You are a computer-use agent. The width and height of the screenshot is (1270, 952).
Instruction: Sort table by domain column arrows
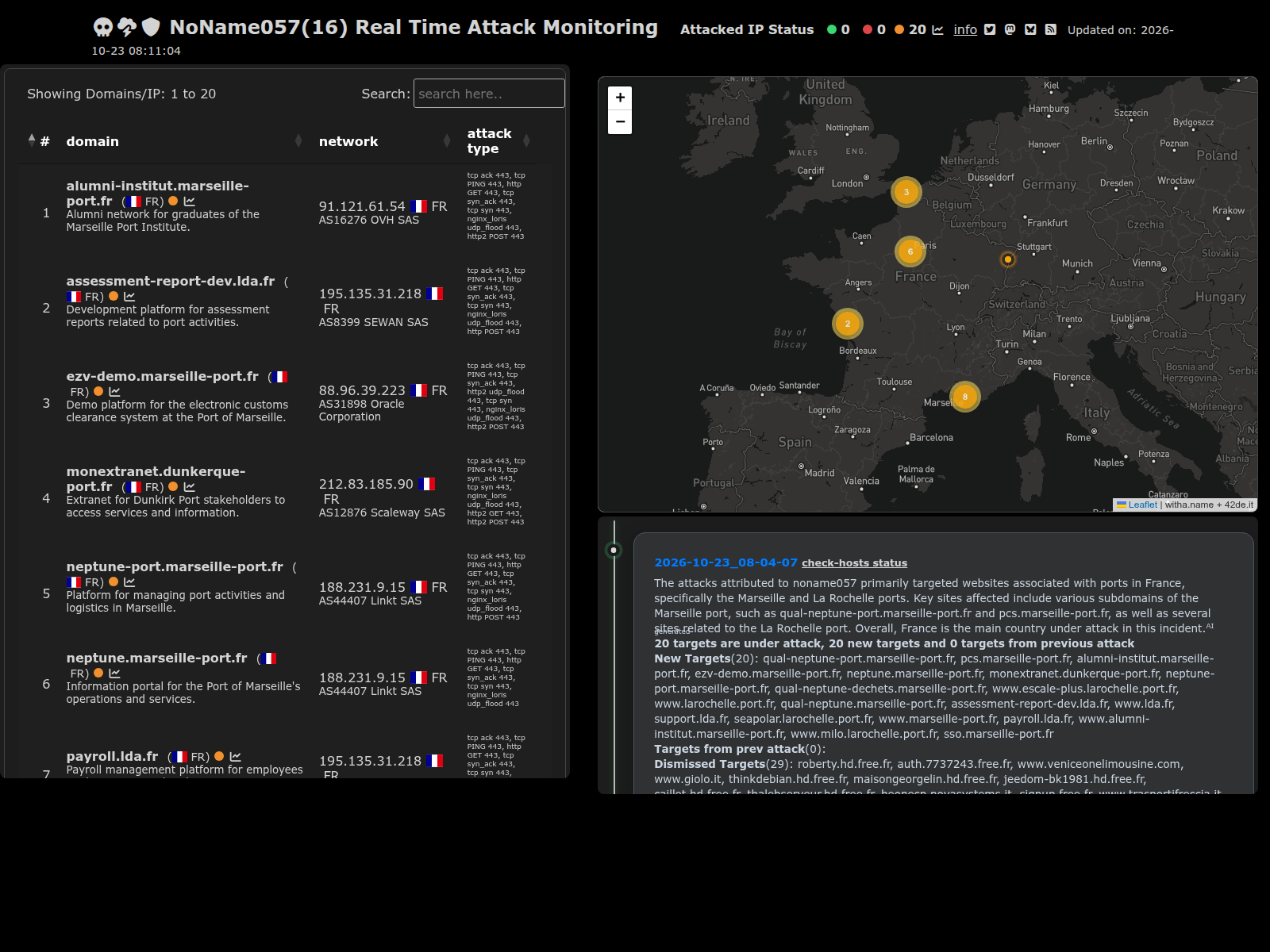pyautogui.click(x=298, y=141)
